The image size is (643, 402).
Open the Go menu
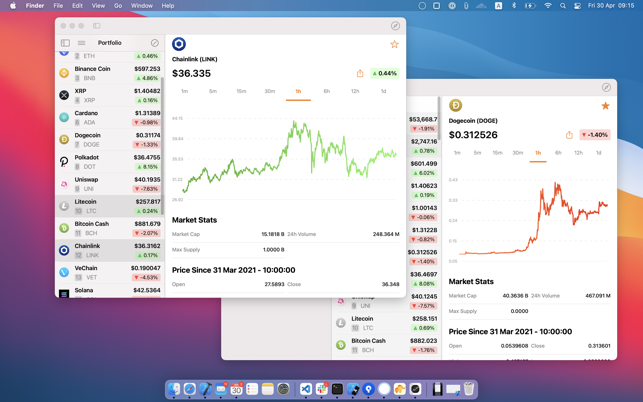coord(118,6)
